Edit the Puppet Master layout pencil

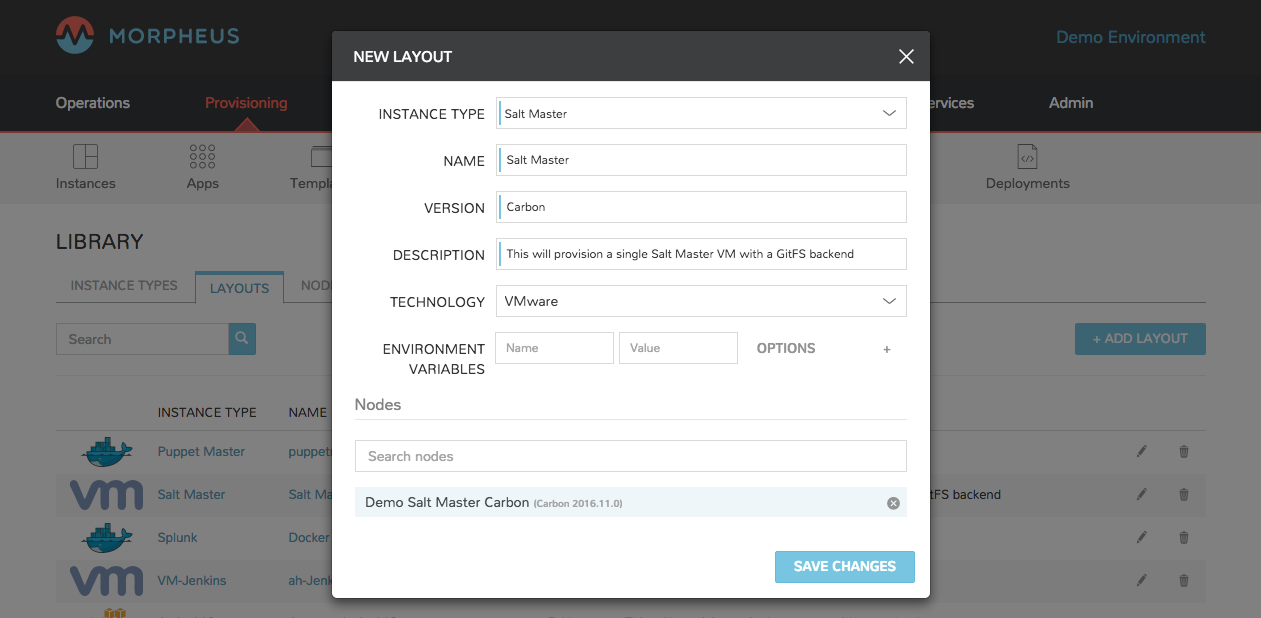tap(1142, 452)
